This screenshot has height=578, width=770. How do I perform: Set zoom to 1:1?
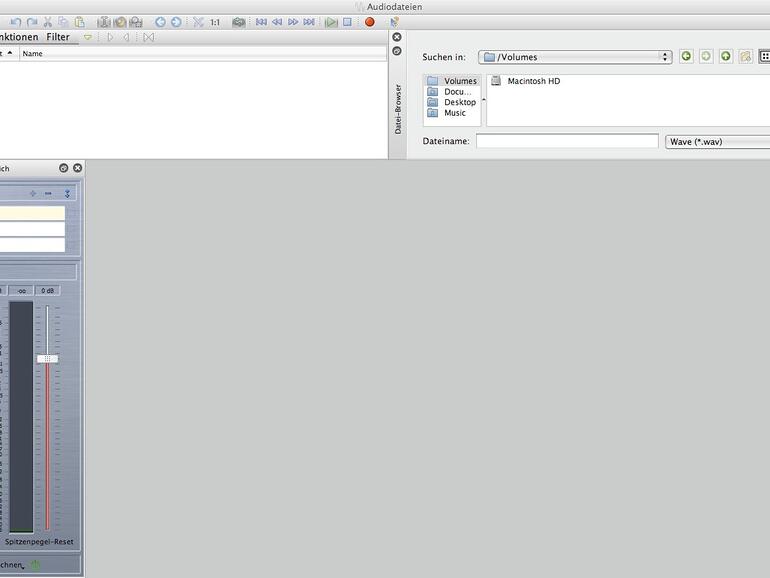[215, 22]
